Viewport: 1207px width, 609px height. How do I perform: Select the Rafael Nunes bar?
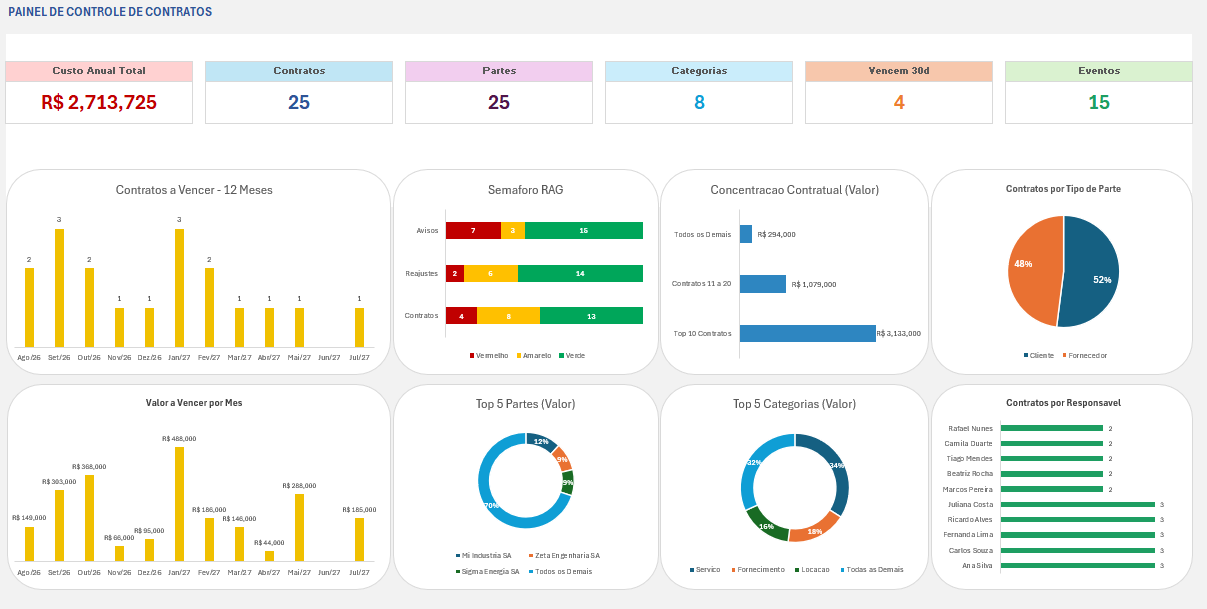[1052, 428]
